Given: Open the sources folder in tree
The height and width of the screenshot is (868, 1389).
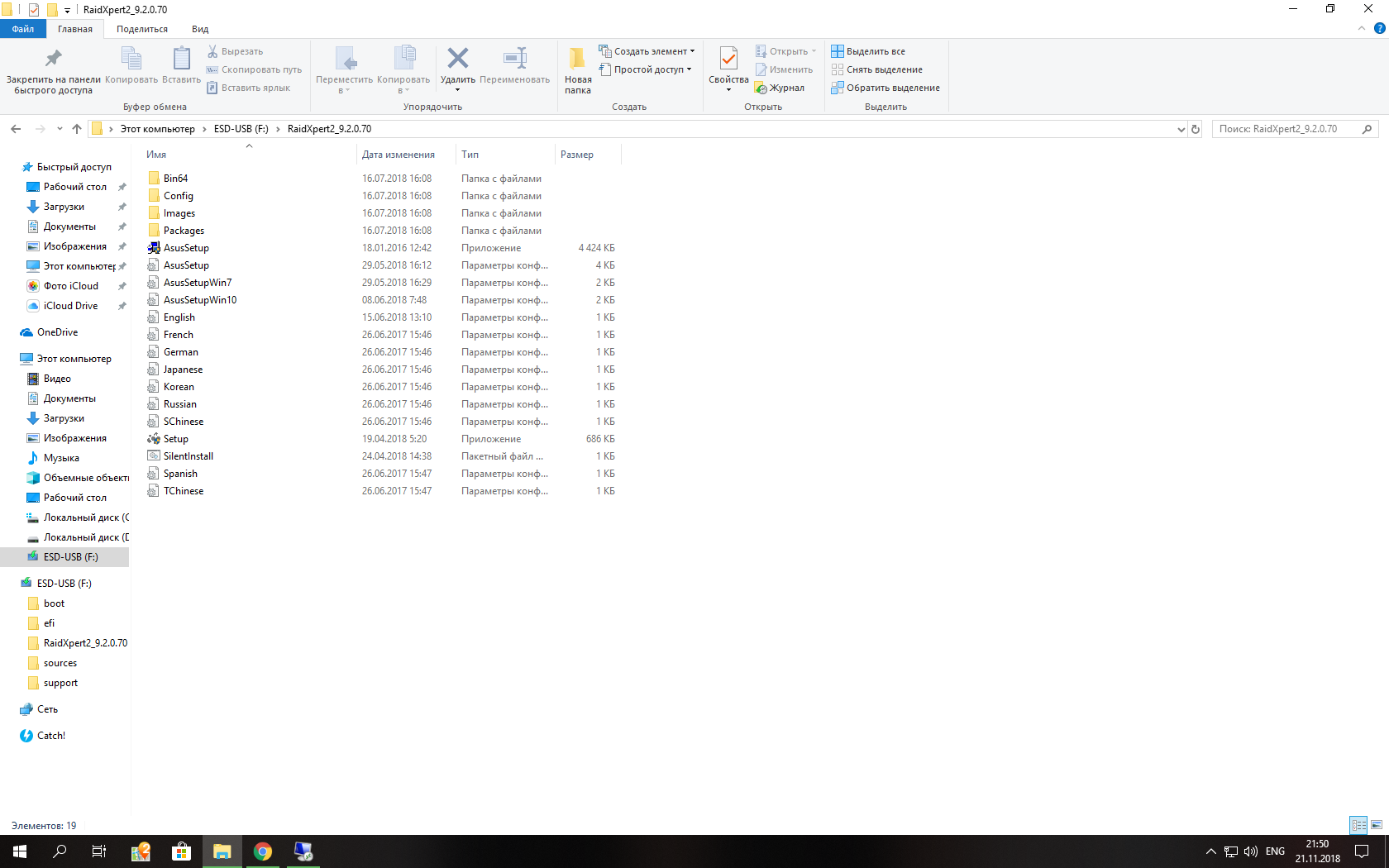Looking at the screenshot, I should click(x=60, y=663).
